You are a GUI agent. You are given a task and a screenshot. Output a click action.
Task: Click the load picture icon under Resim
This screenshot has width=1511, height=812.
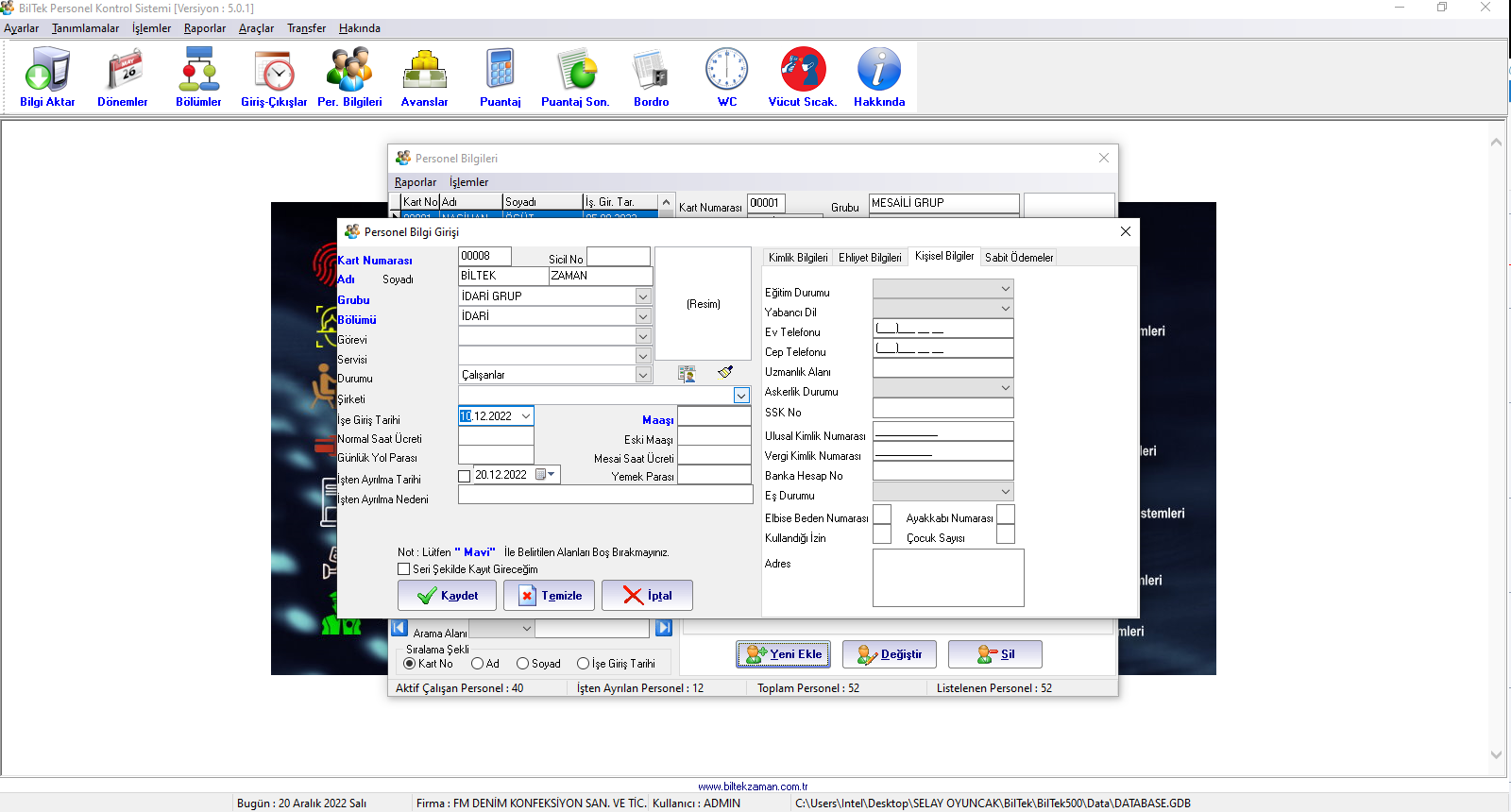coord(687,374)
